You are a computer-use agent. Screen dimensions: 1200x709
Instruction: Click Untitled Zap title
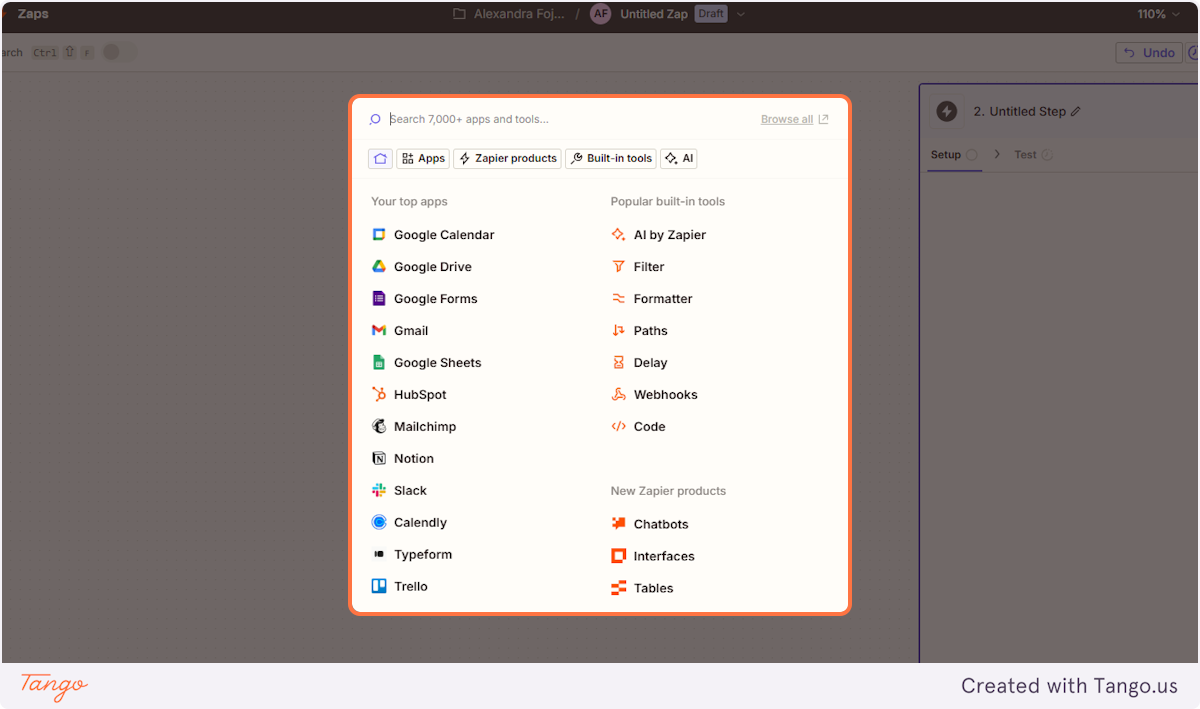[654, 14]
